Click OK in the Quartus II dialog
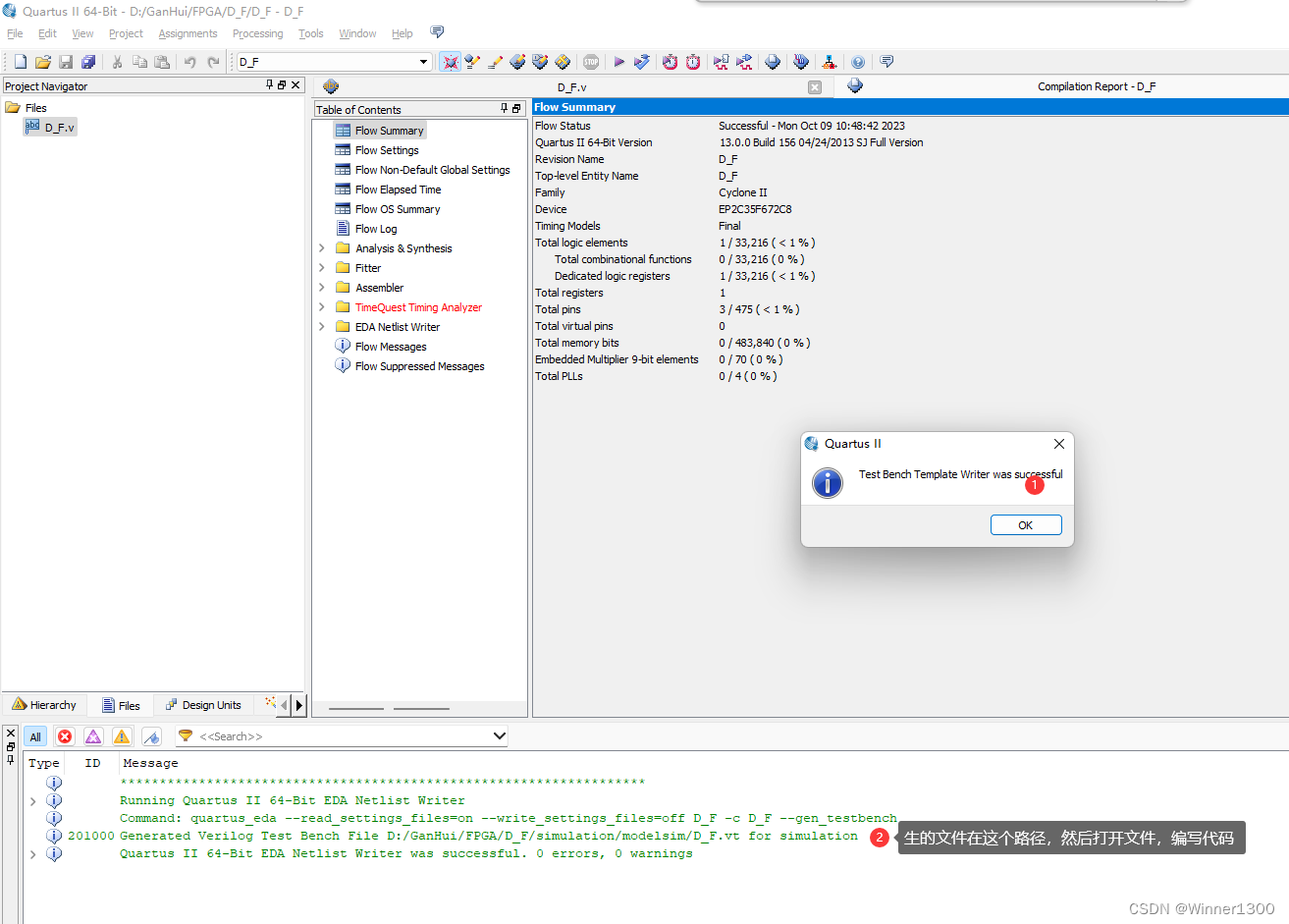The height and width of the screenshot is (924, 1289). point(1026,525)
